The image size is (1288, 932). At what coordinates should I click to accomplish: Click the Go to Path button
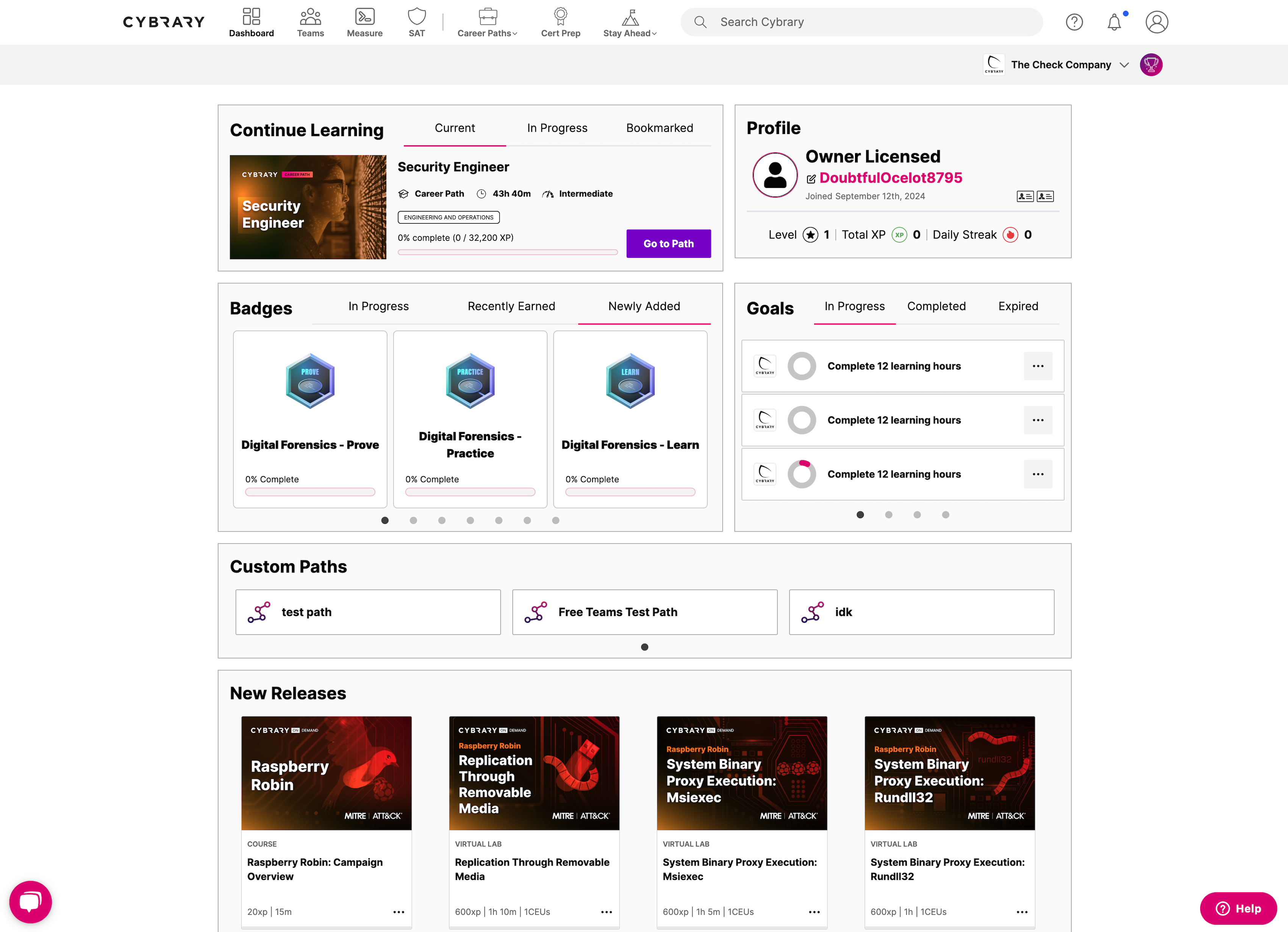(668, 244)
